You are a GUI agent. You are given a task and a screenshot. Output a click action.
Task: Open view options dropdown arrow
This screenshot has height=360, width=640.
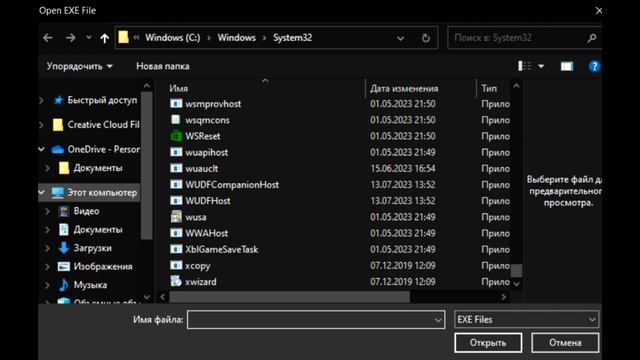[541, 67]
